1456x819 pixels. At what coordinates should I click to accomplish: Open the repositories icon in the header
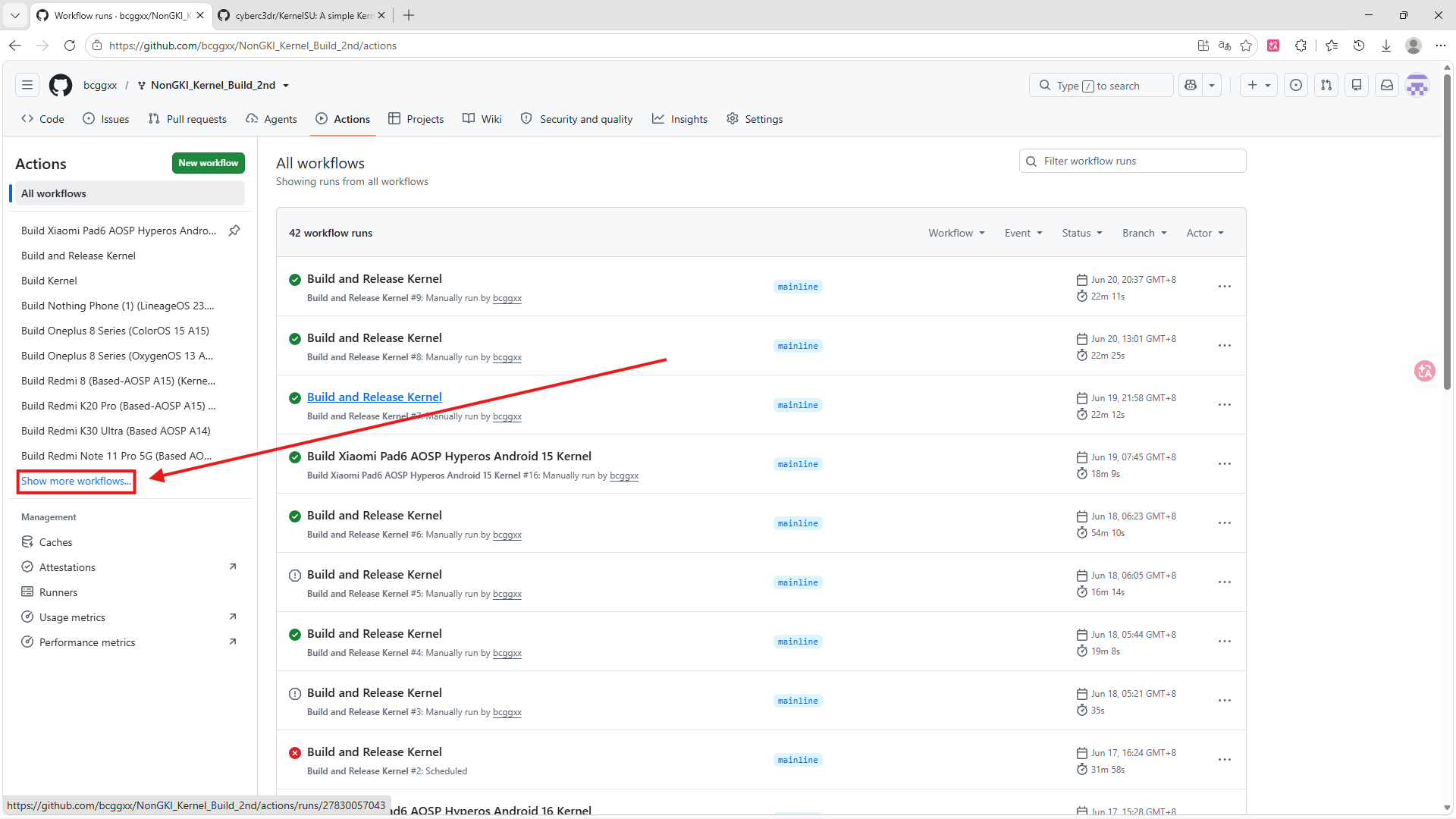click(1357, 85)
